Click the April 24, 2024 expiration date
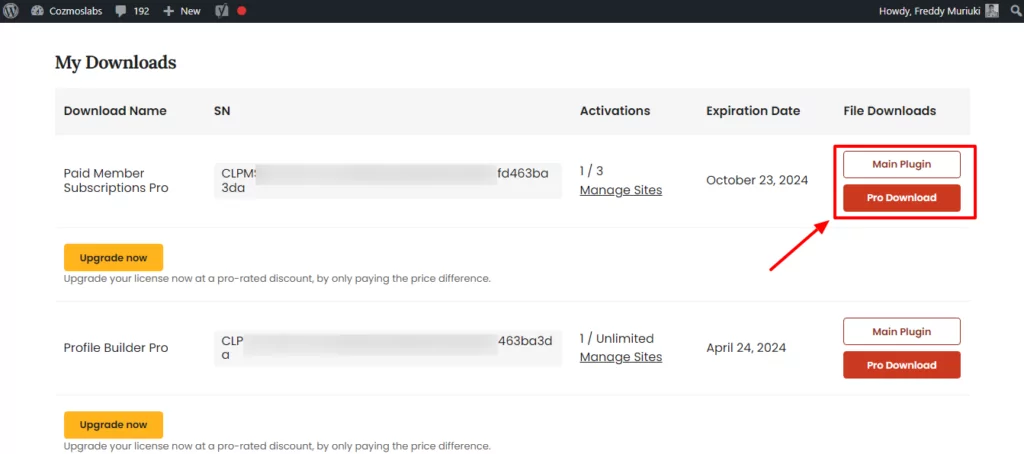 tap(746, 348)
